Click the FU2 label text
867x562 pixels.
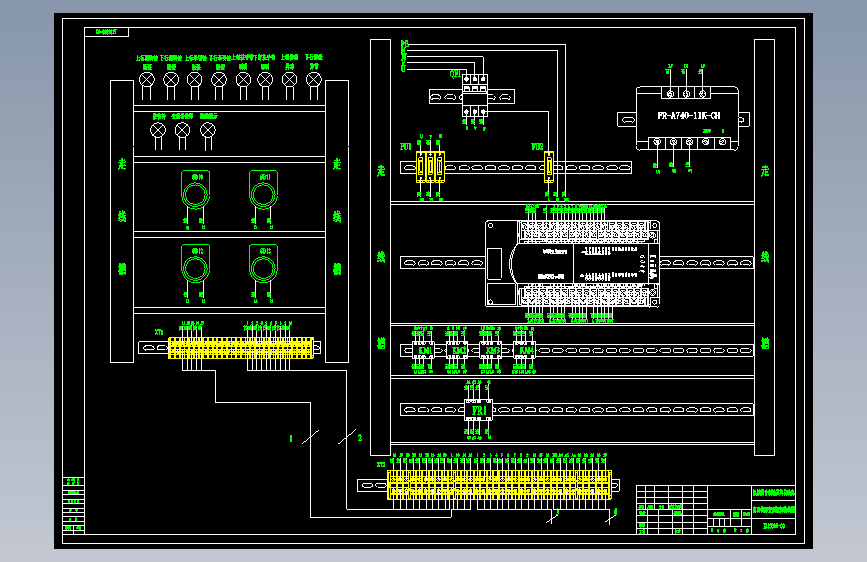click(x=537, y=147)
